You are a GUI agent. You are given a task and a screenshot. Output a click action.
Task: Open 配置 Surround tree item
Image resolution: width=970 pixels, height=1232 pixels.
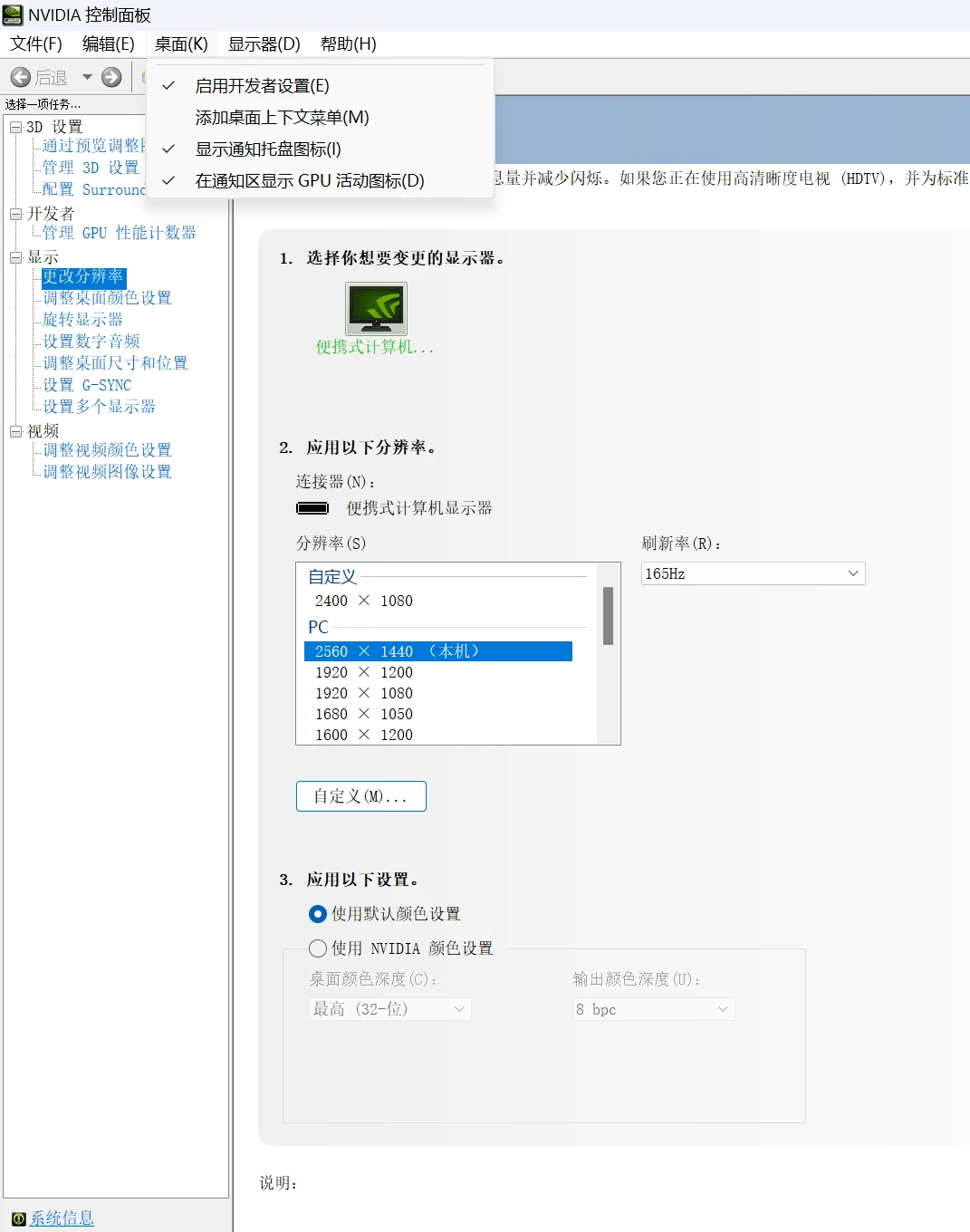click(93, 189)
